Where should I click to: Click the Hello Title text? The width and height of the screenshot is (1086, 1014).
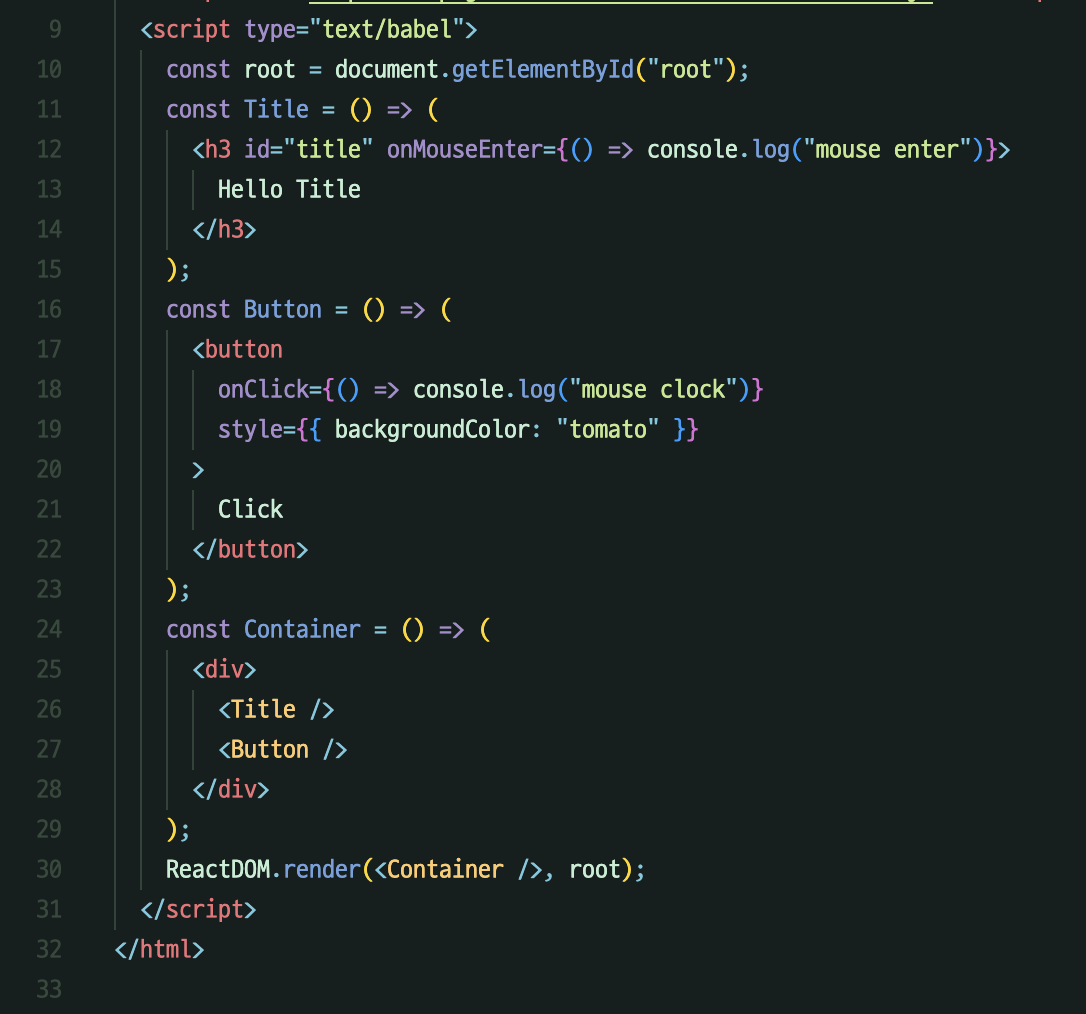[289, 190]
